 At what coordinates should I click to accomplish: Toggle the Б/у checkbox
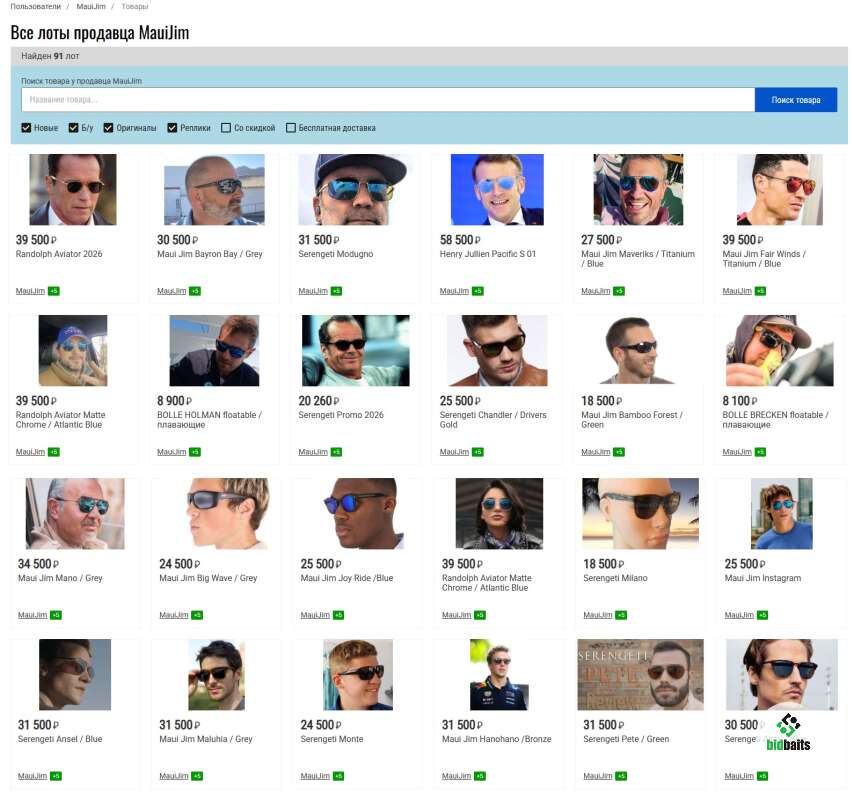[x=73, y=128]
